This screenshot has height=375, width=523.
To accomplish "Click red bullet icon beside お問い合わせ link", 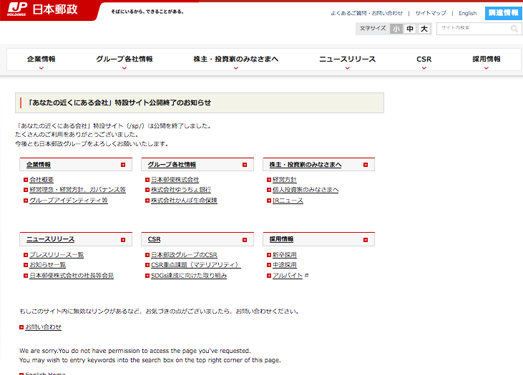I will click(21, 327).
